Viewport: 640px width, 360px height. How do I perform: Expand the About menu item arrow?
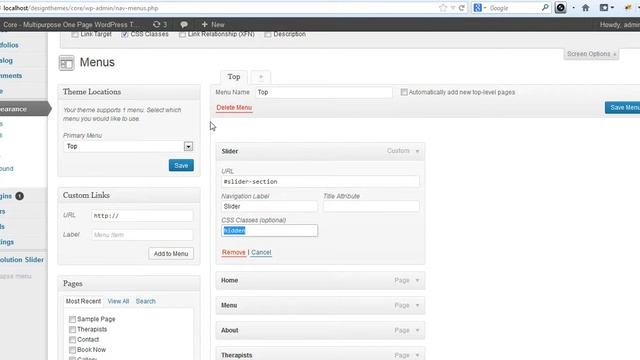coord(417,330)
